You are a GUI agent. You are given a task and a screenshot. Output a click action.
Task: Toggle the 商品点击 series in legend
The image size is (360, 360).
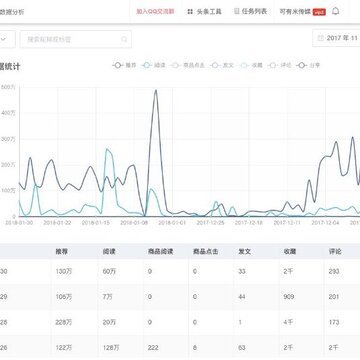pos(187,65)
